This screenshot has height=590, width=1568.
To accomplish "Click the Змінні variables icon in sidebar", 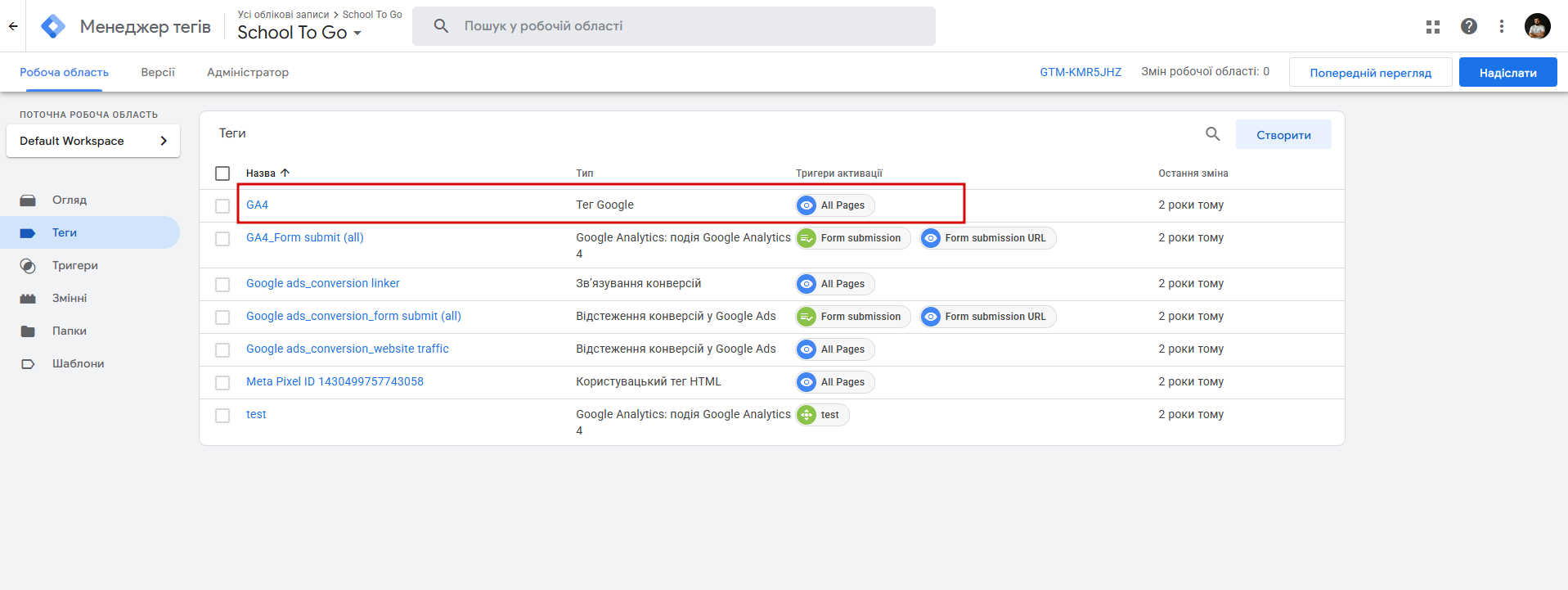I will [x=28, y=299].
